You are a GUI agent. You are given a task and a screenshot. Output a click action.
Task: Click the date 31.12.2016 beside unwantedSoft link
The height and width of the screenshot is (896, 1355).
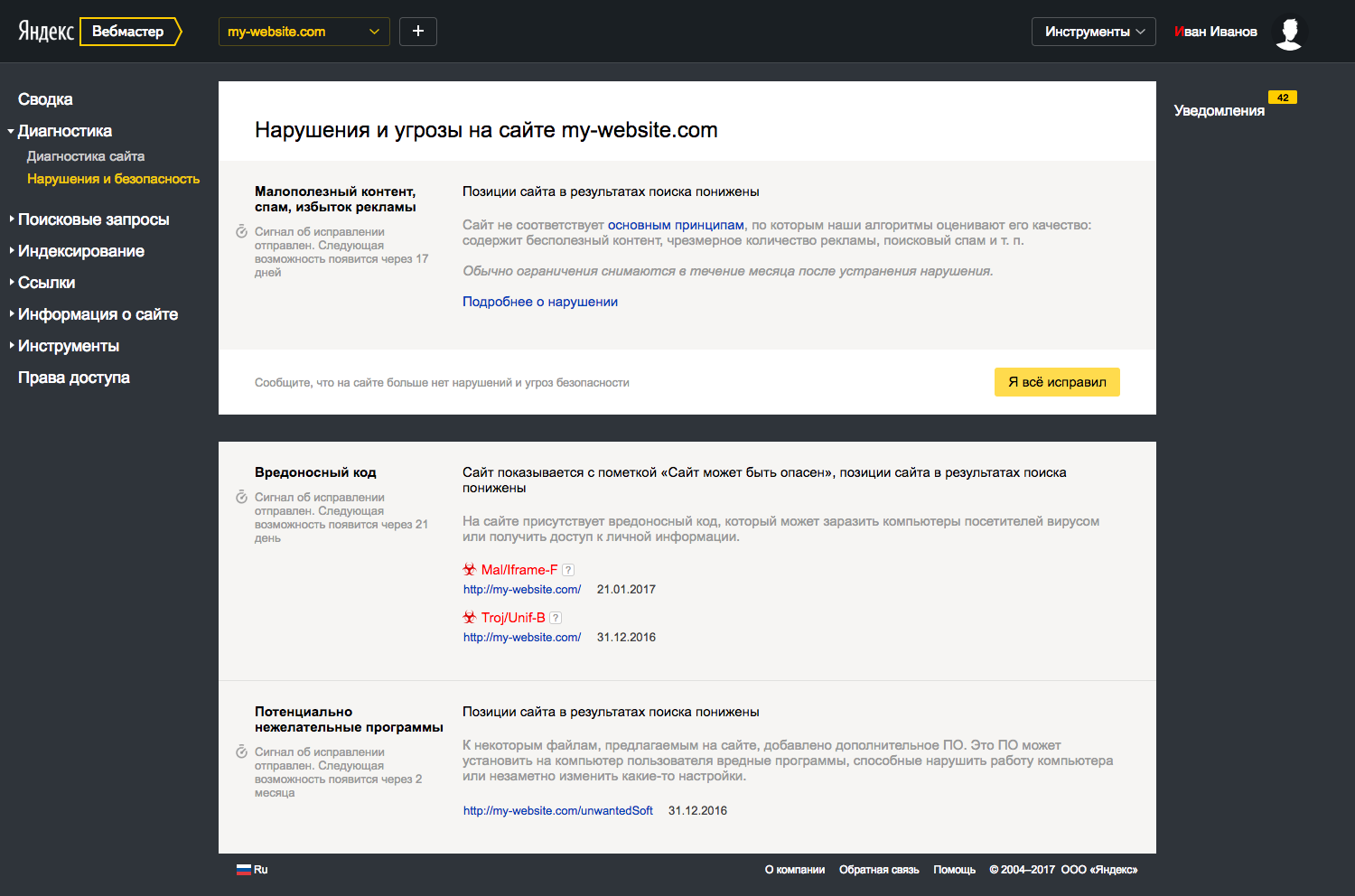tap(697, 811)
